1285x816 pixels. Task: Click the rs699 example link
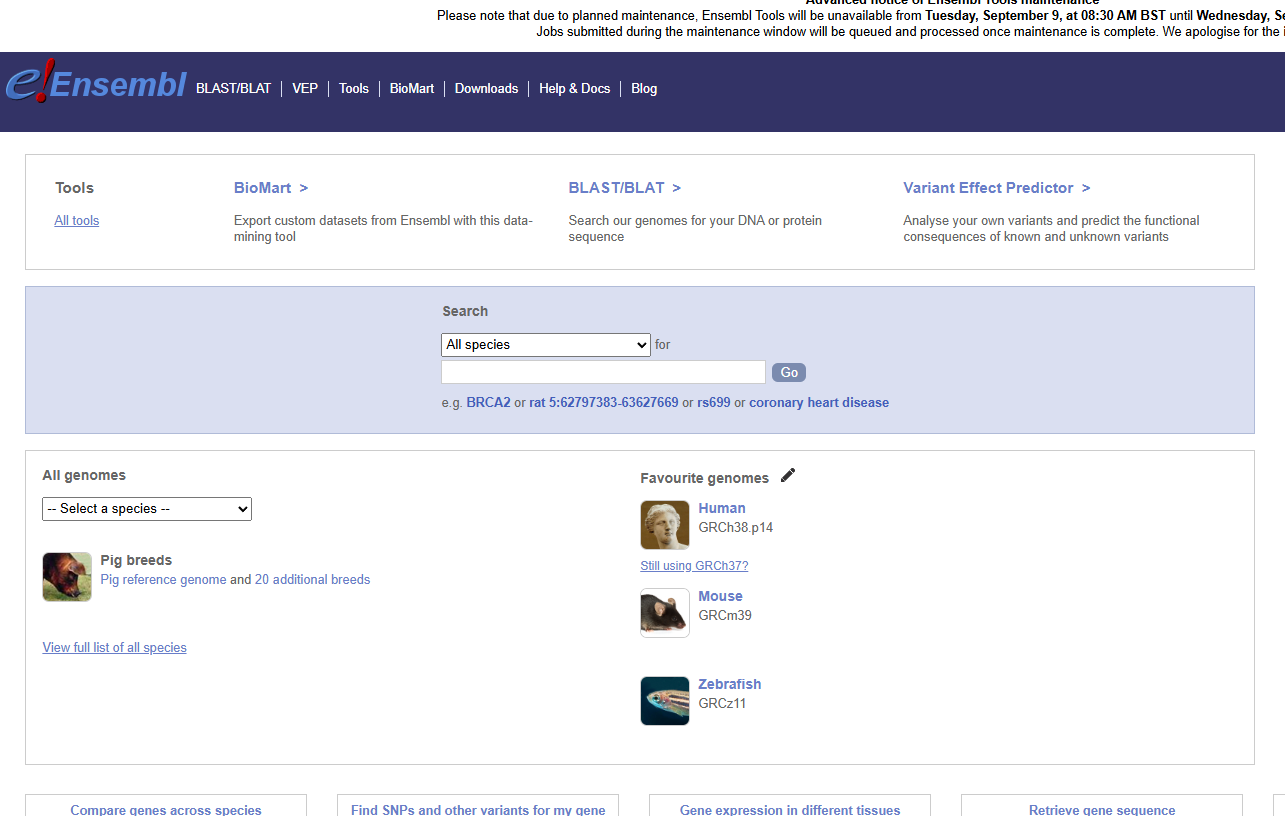714,403
